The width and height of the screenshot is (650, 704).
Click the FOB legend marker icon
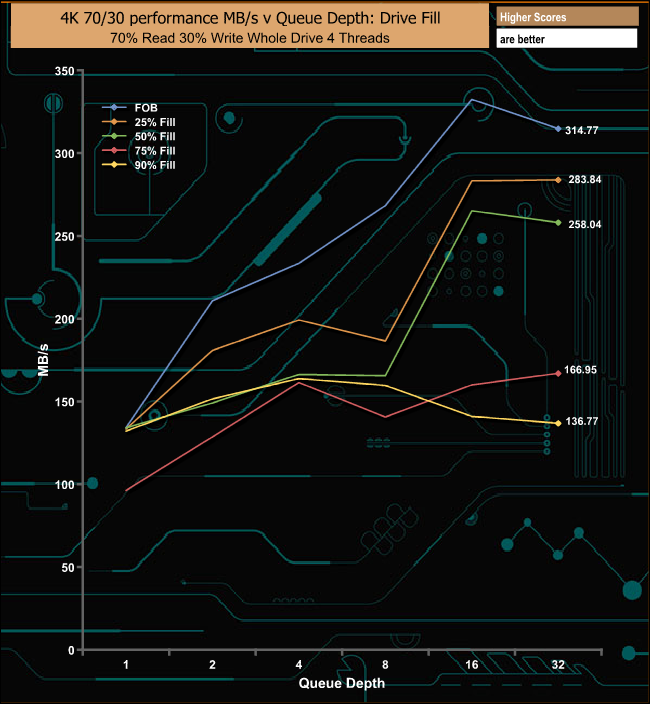pos(113,106)
